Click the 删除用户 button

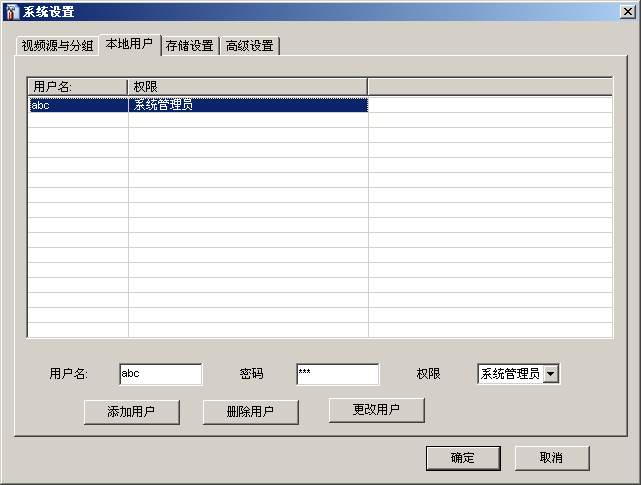tap(251, 412)
